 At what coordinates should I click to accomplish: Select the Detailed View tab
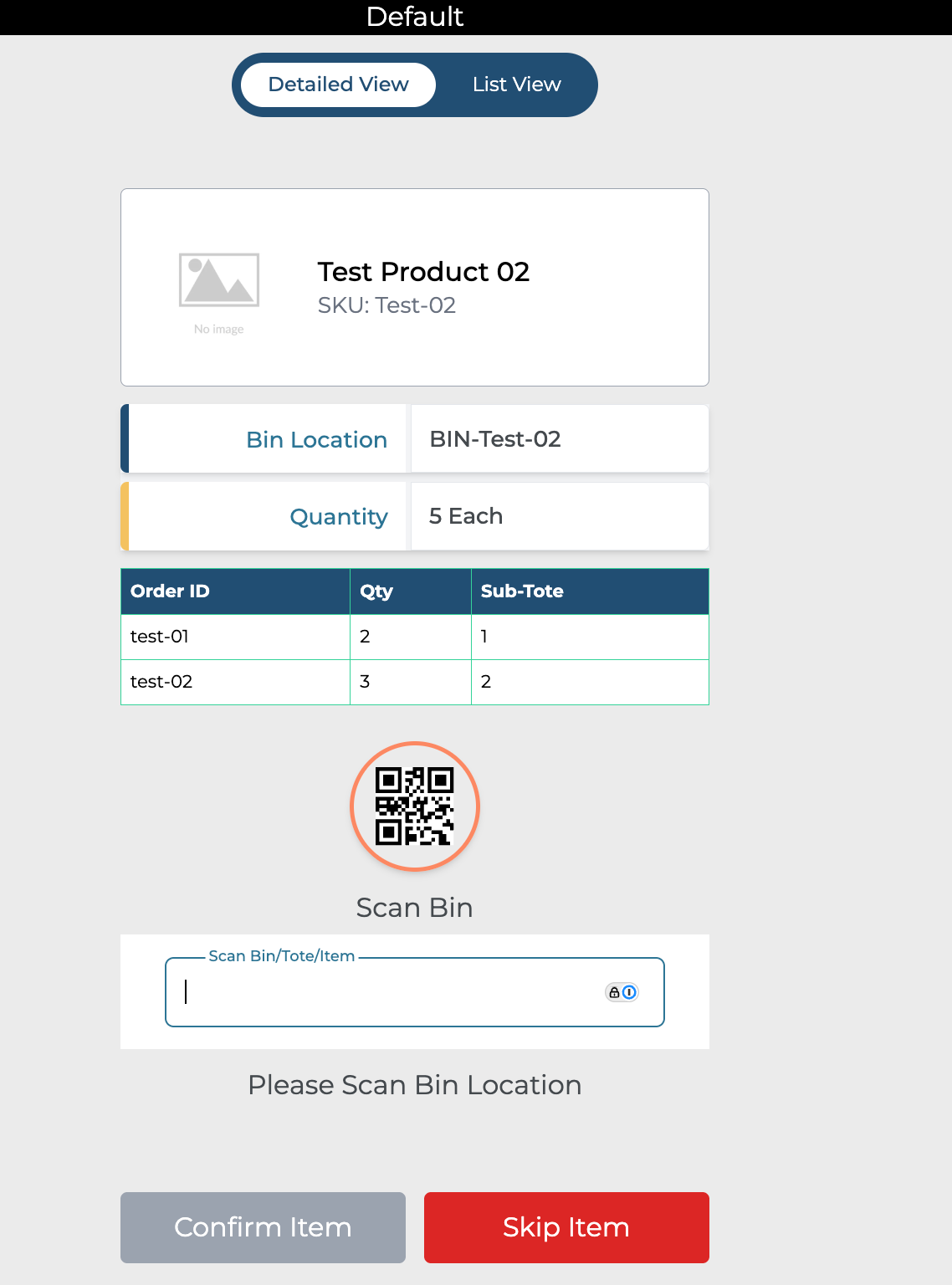point(338,84)
